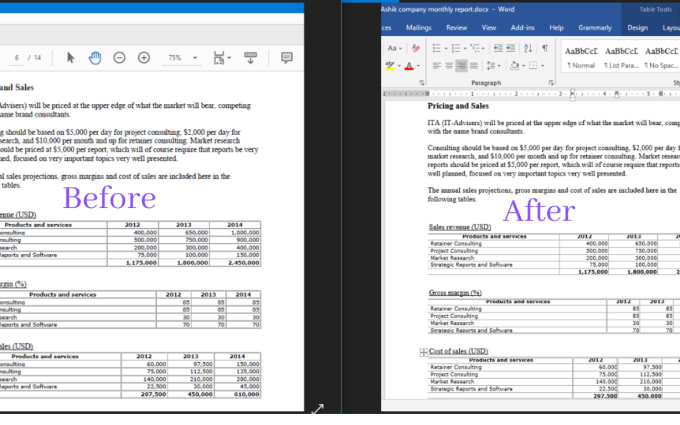Click the Numbering list icon
Image resolution: width=680 pixels, height=425 pixels.
pos(455,48)
